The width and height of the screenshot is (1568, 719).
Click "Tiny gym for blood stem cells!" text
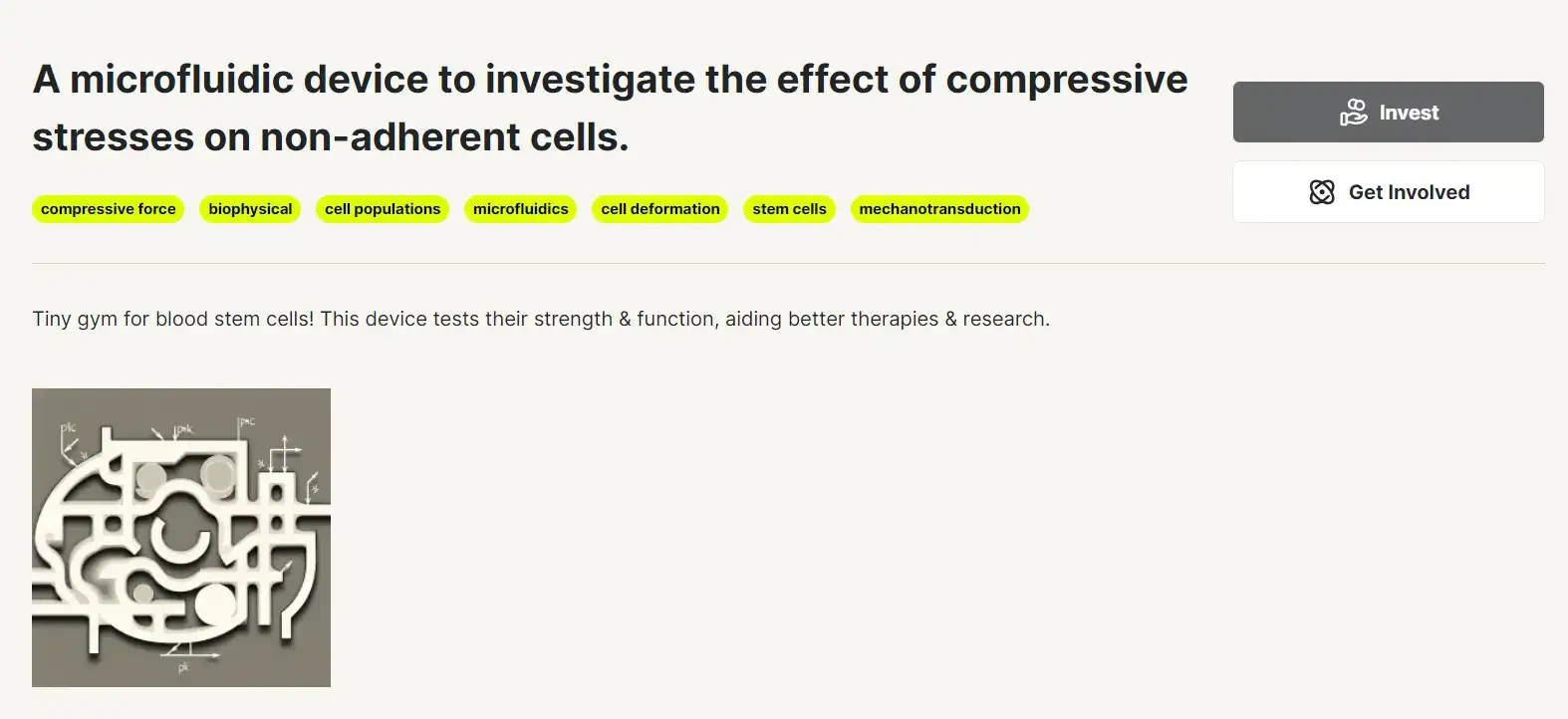(173, 320)
